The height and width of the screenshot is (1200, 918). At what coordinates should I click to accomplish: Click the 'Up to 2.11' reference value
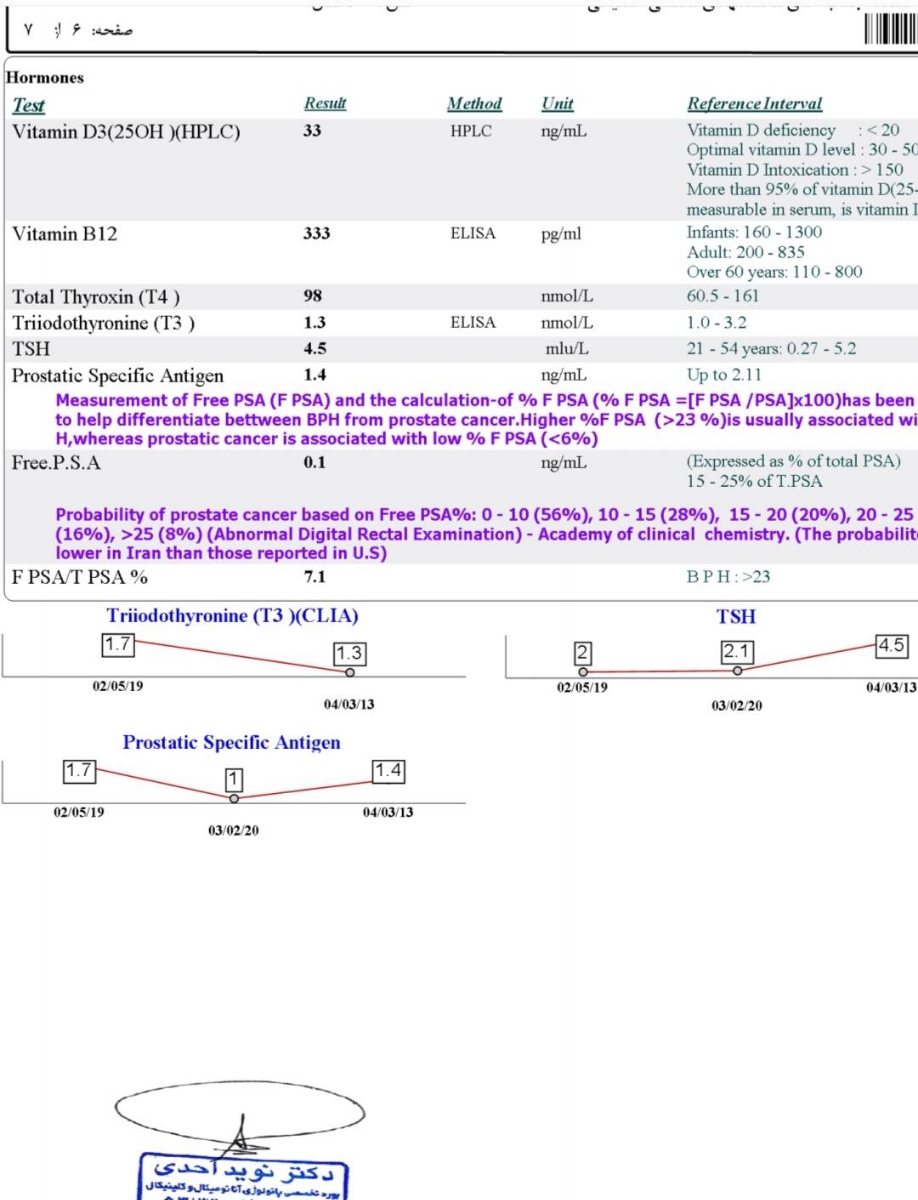(723, 375)
